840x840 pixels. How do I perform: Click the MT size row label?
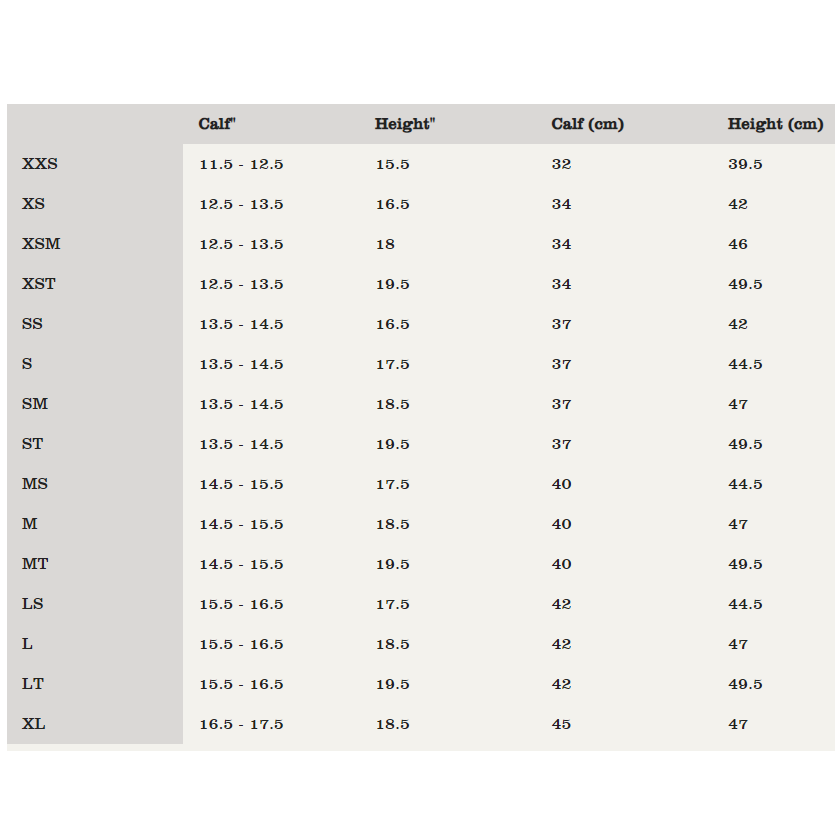[35, 564]
